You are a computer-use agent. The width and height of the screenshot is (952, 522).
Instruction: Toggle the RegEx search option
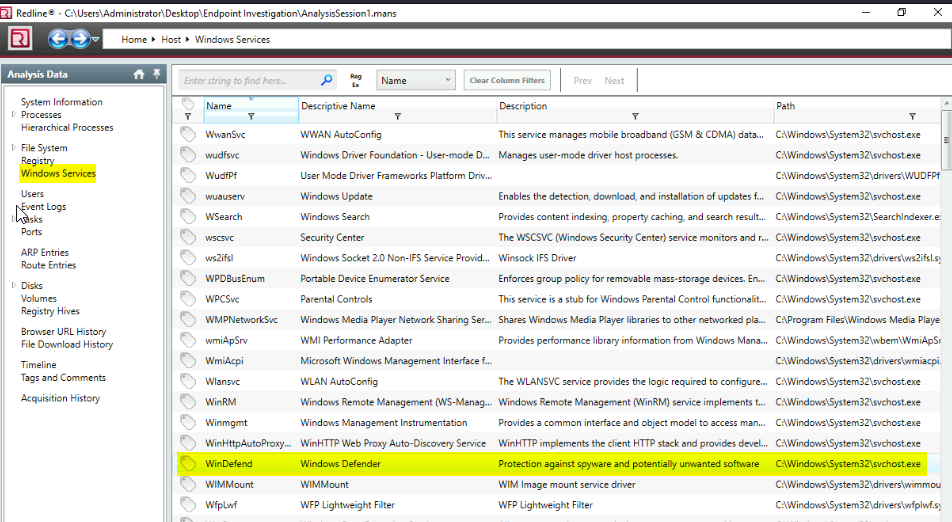(356, 80)
